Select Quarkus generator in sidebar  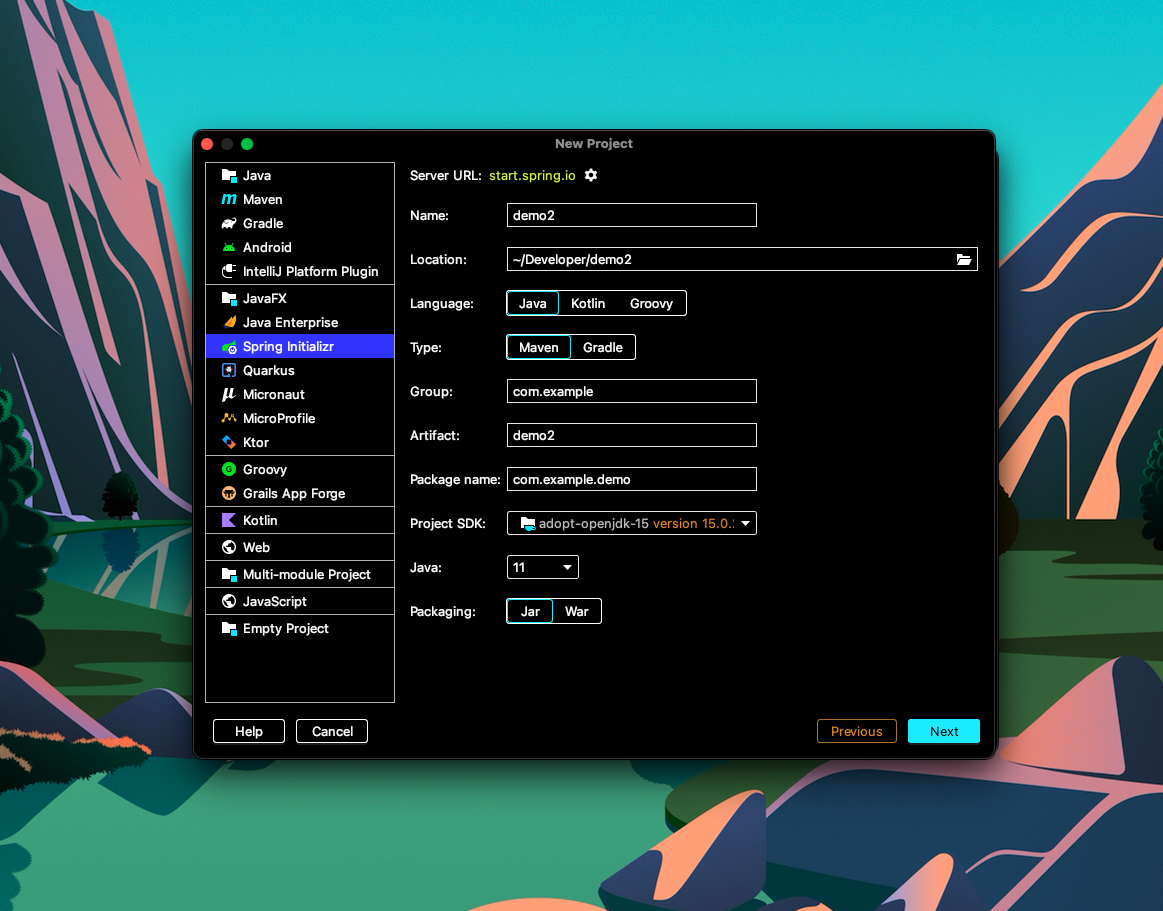300,370
